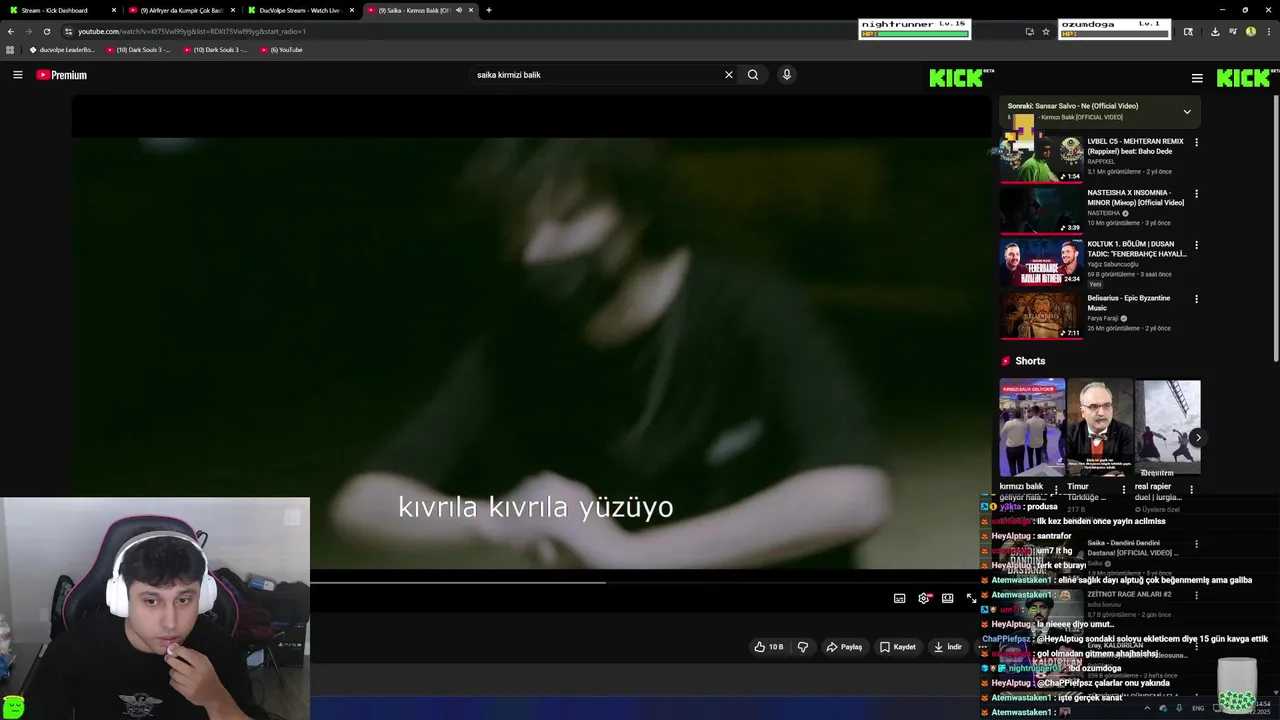Reload the current page
Viewport: 1280px width, 720px height.
[x=47, y=31]
